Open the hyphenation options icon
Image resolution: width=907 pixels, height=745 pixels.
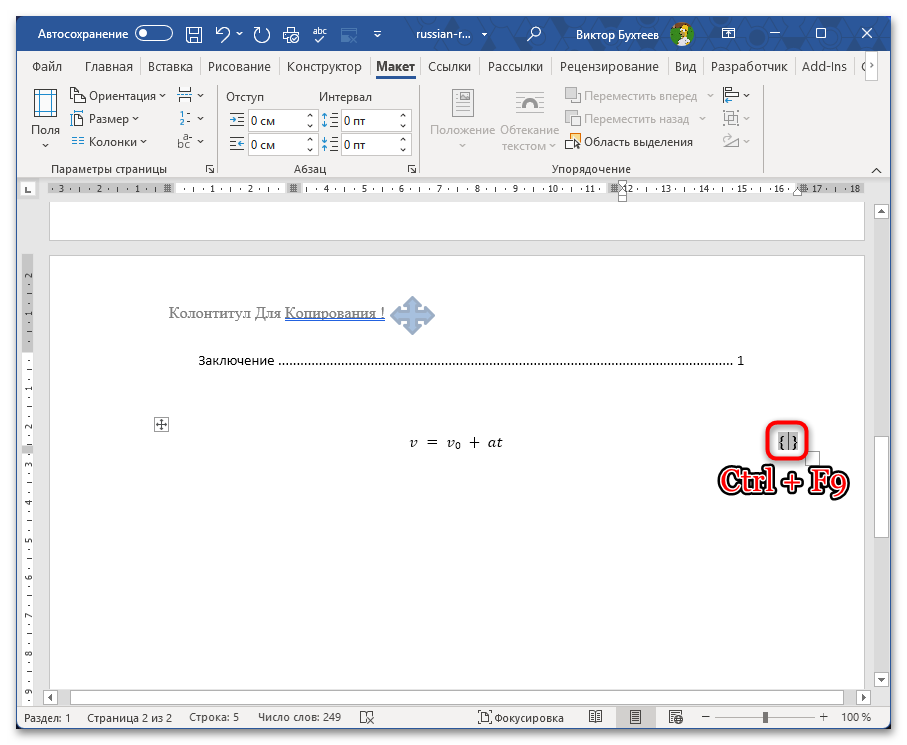tap(190, 141)
